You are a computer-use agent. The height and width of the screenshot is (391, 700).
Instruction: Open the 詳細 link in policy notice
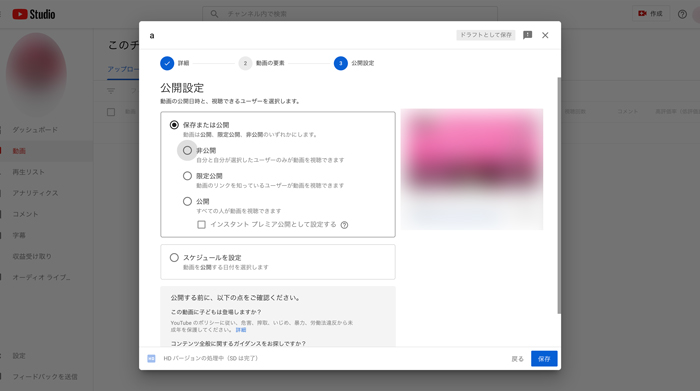(241, 330)
